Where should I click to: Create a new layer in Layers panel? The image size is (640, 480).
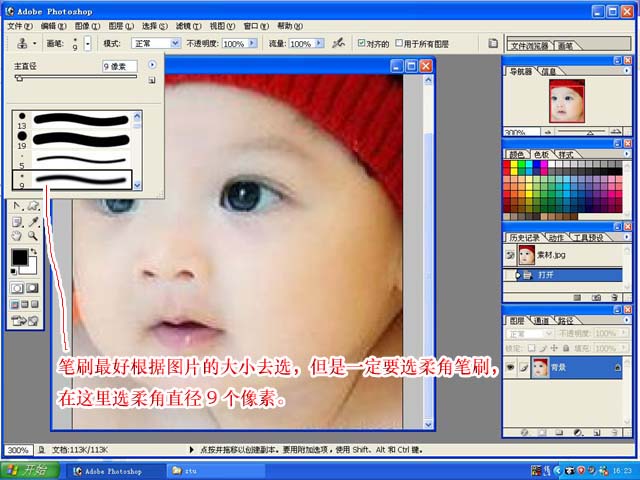tap(596, 432)
